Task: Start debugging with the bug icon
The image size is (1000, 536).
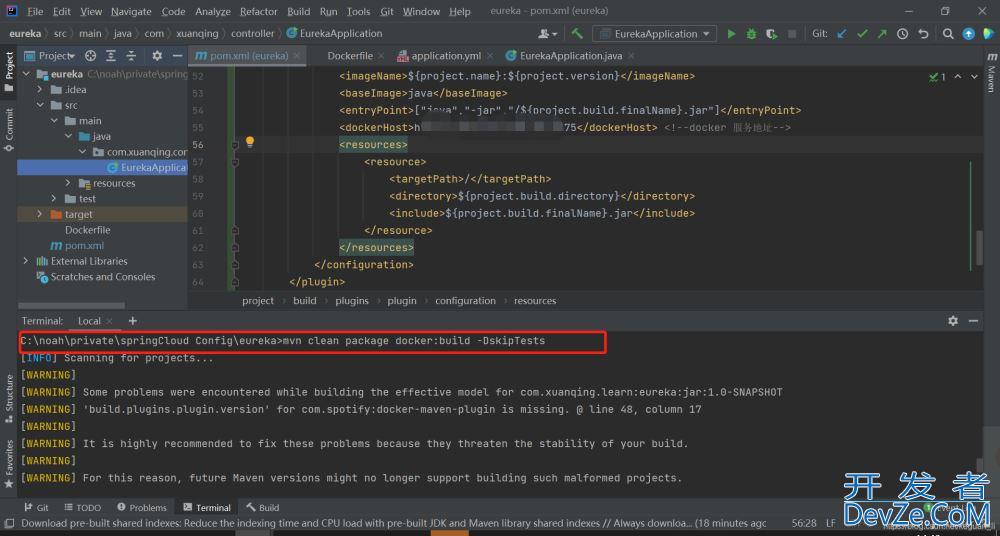Action: (751, 34)
